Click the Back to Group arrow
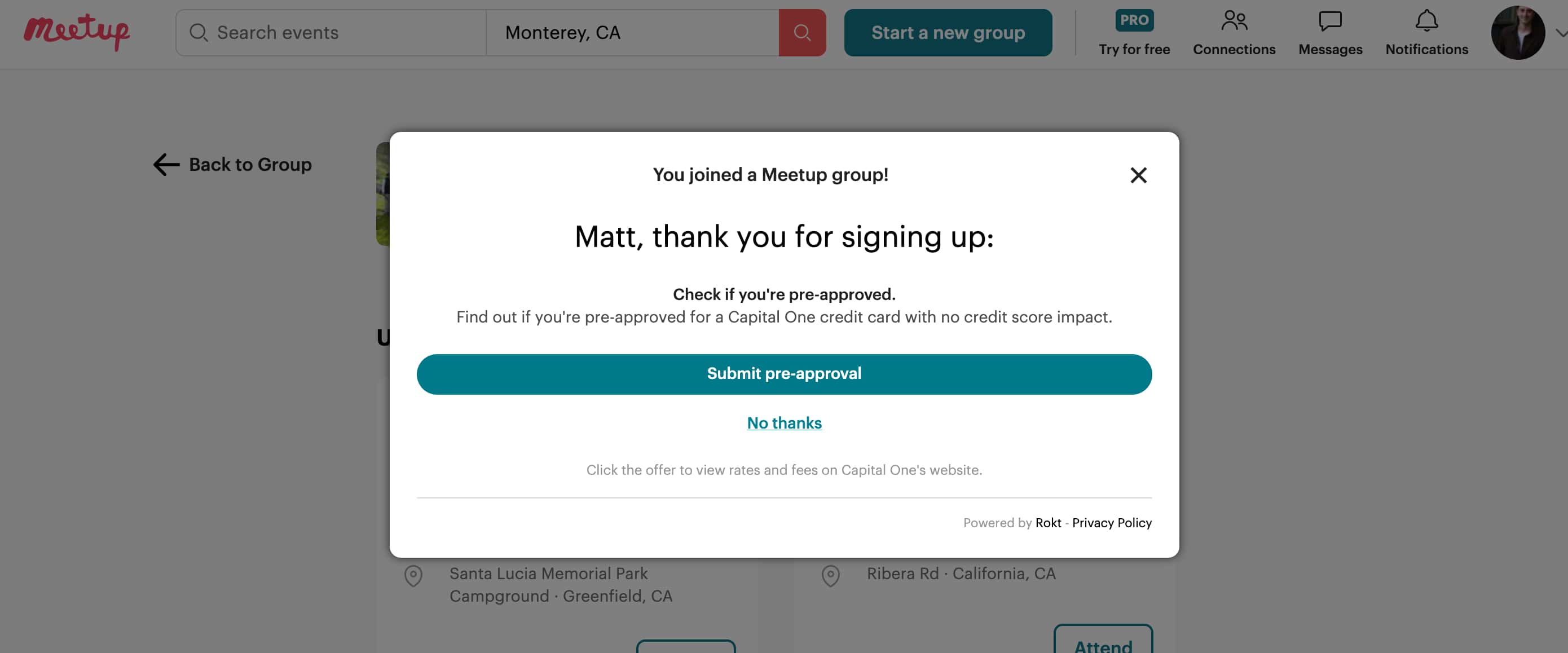 (x=166, y=164)
